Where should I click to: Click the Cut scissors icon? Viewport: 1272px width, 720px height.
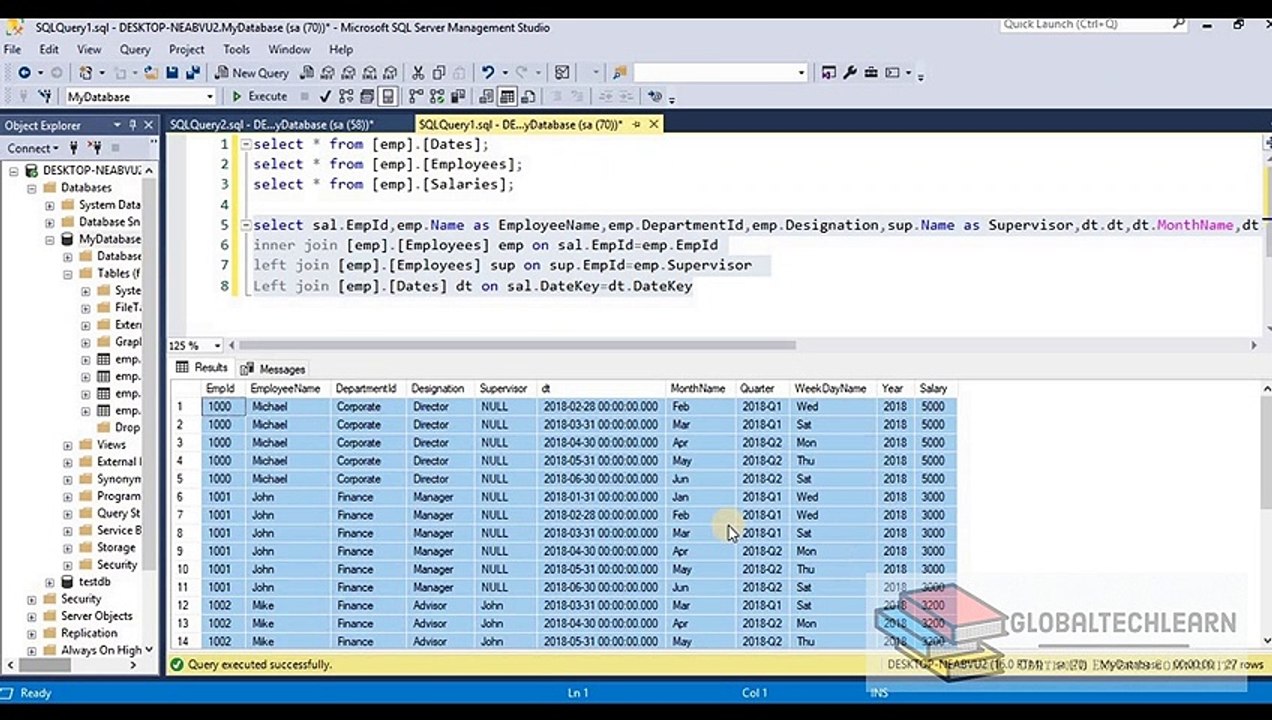tap(418, 73)
